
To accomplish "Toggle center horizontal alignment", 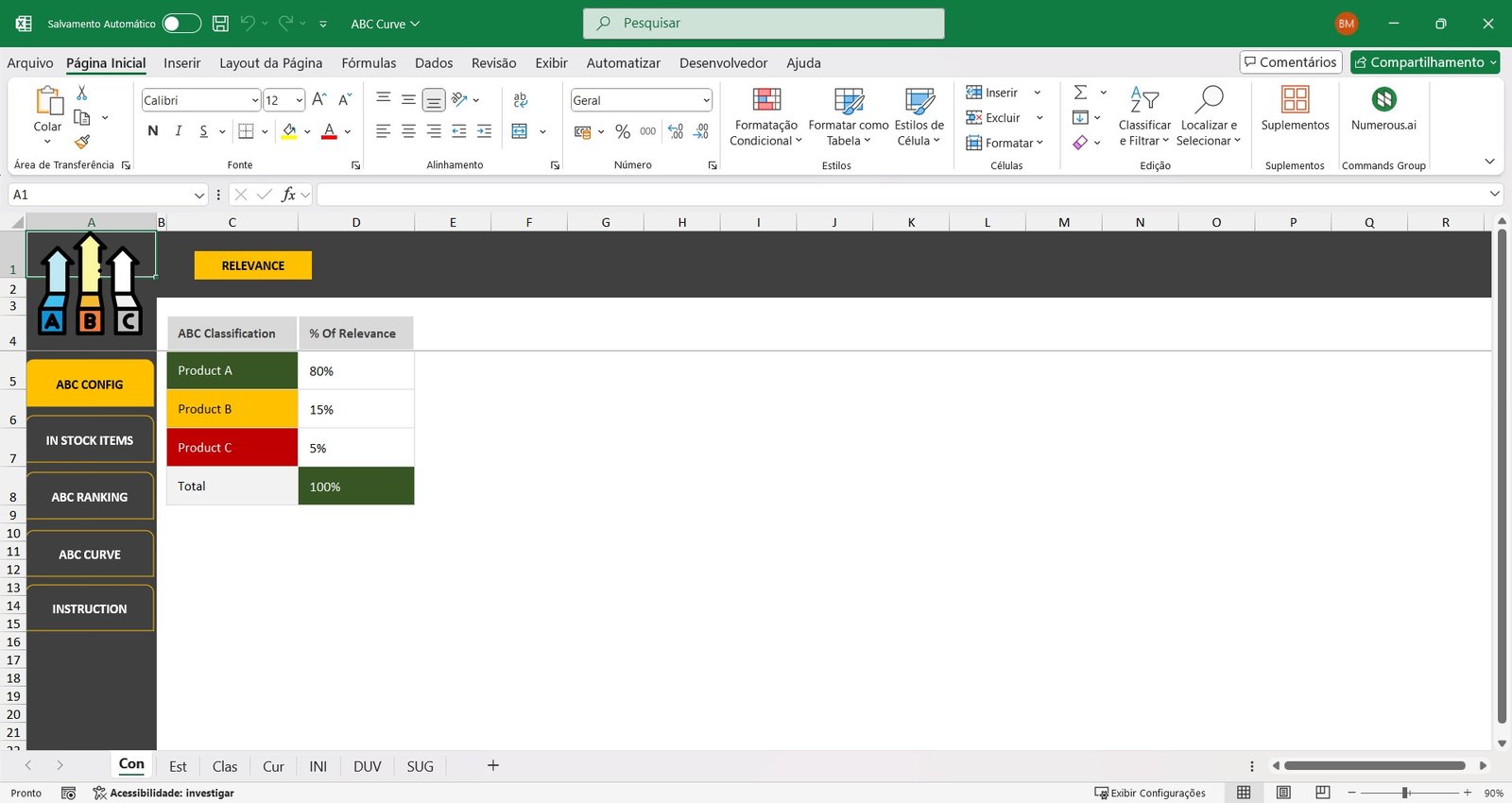I will click(x=408, y=131).
